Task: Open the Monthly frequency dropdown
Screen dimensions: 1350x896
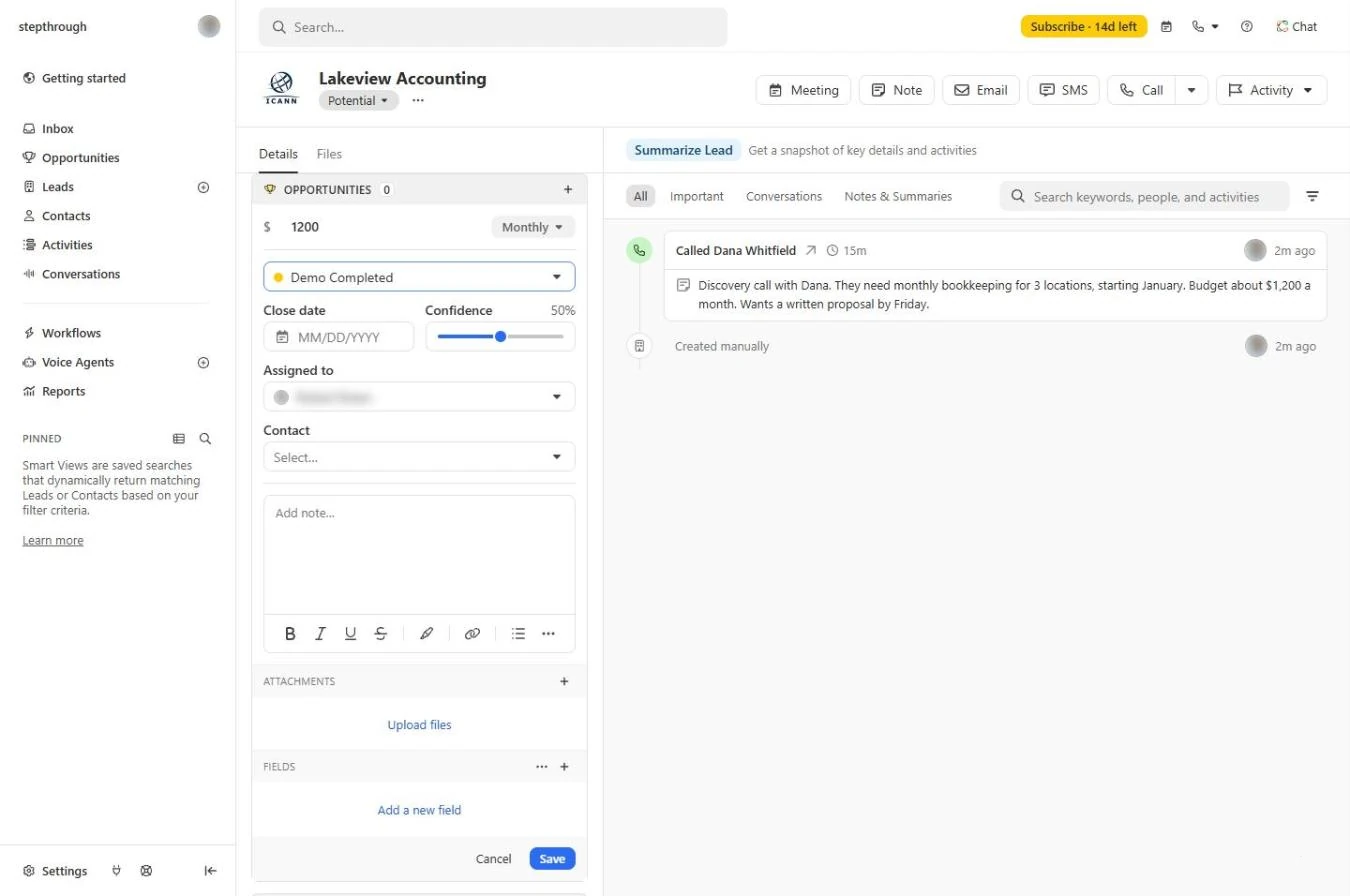Action: coord(533,227)
